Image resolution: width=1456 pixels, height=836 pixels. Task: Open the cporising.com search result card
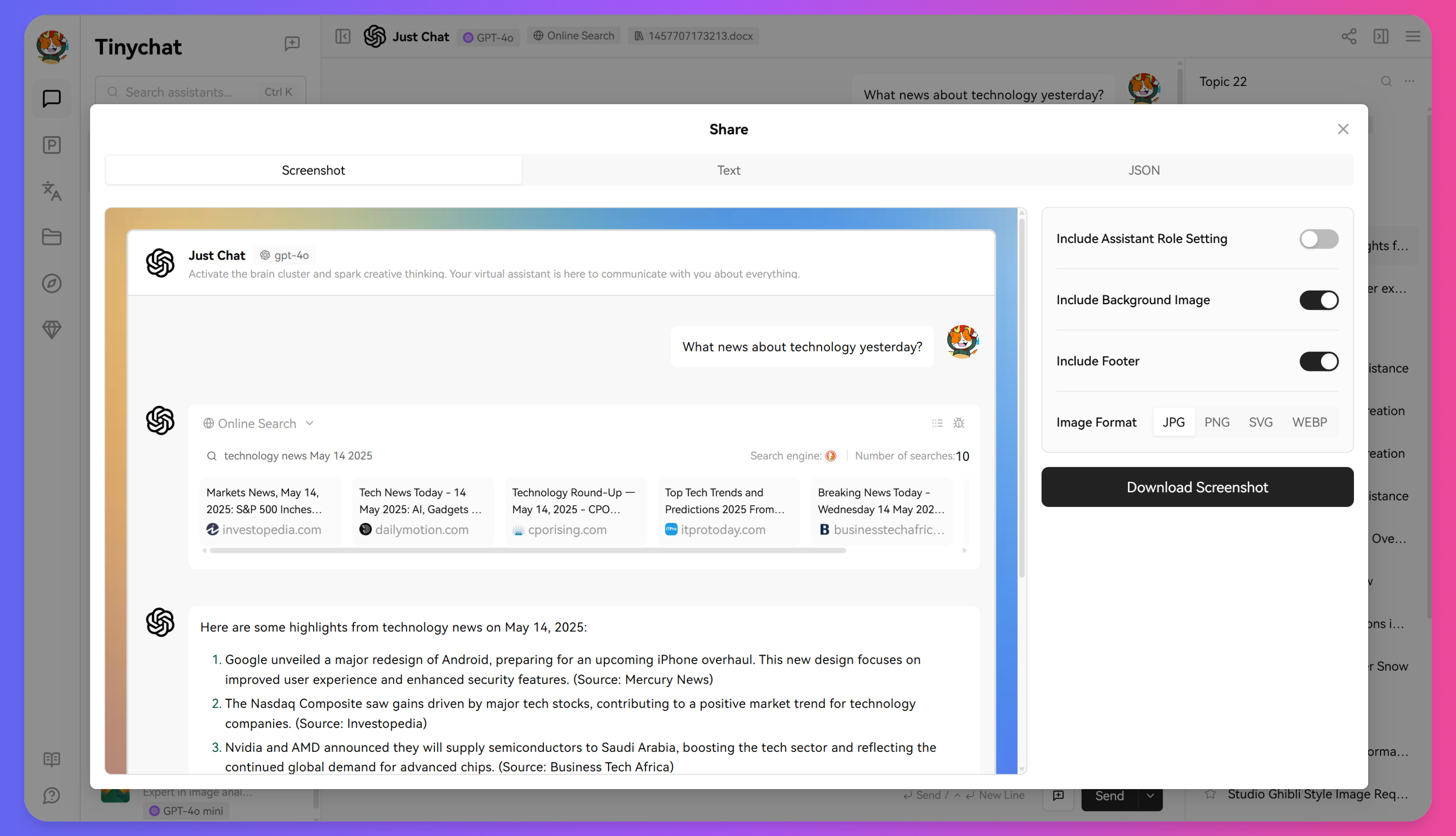(x=576, y=511)
